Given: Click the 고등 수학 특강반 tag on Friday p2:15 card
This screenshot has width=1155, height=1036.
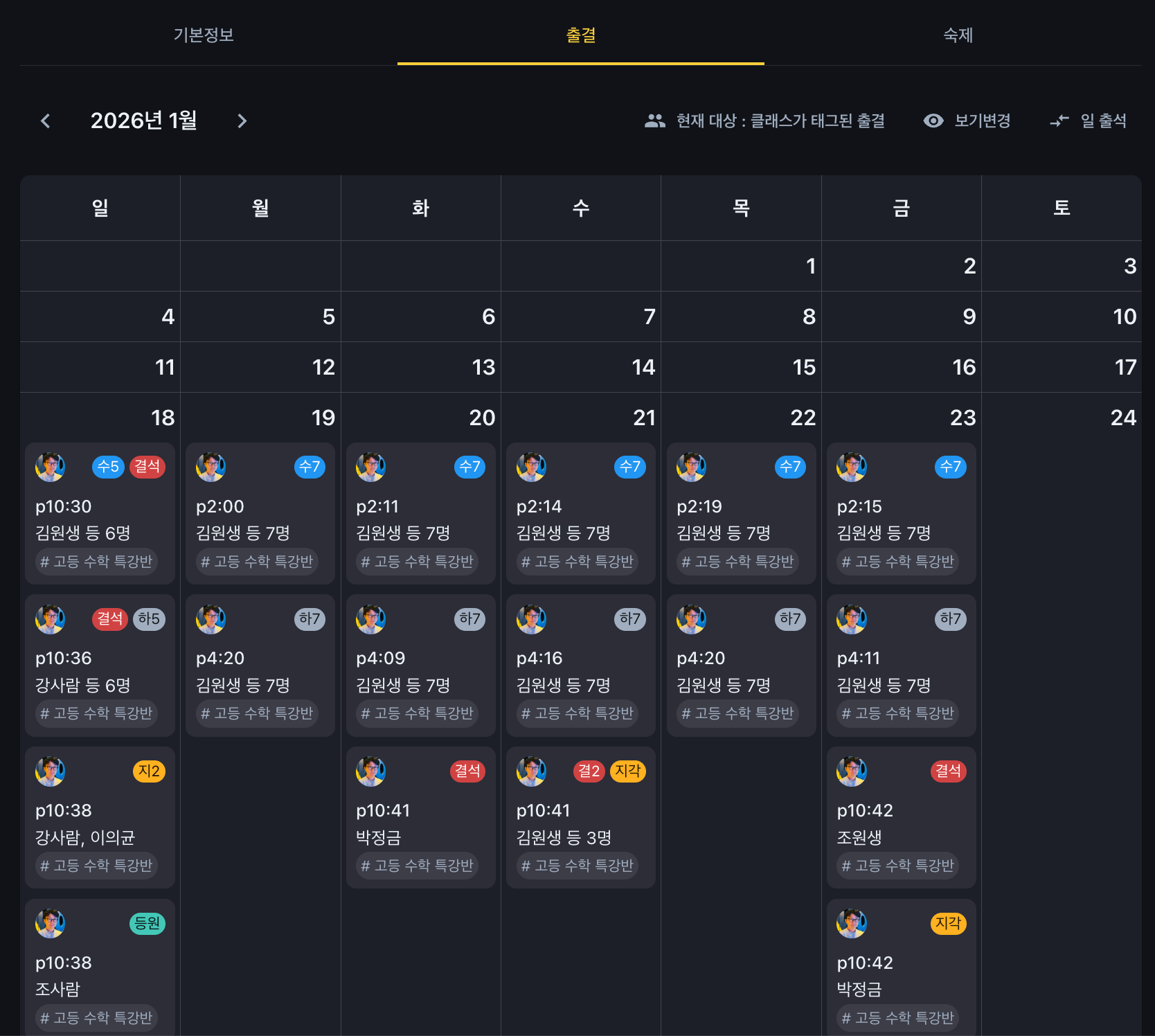Looking at the screenshot, I should click(x=897, y=562).
